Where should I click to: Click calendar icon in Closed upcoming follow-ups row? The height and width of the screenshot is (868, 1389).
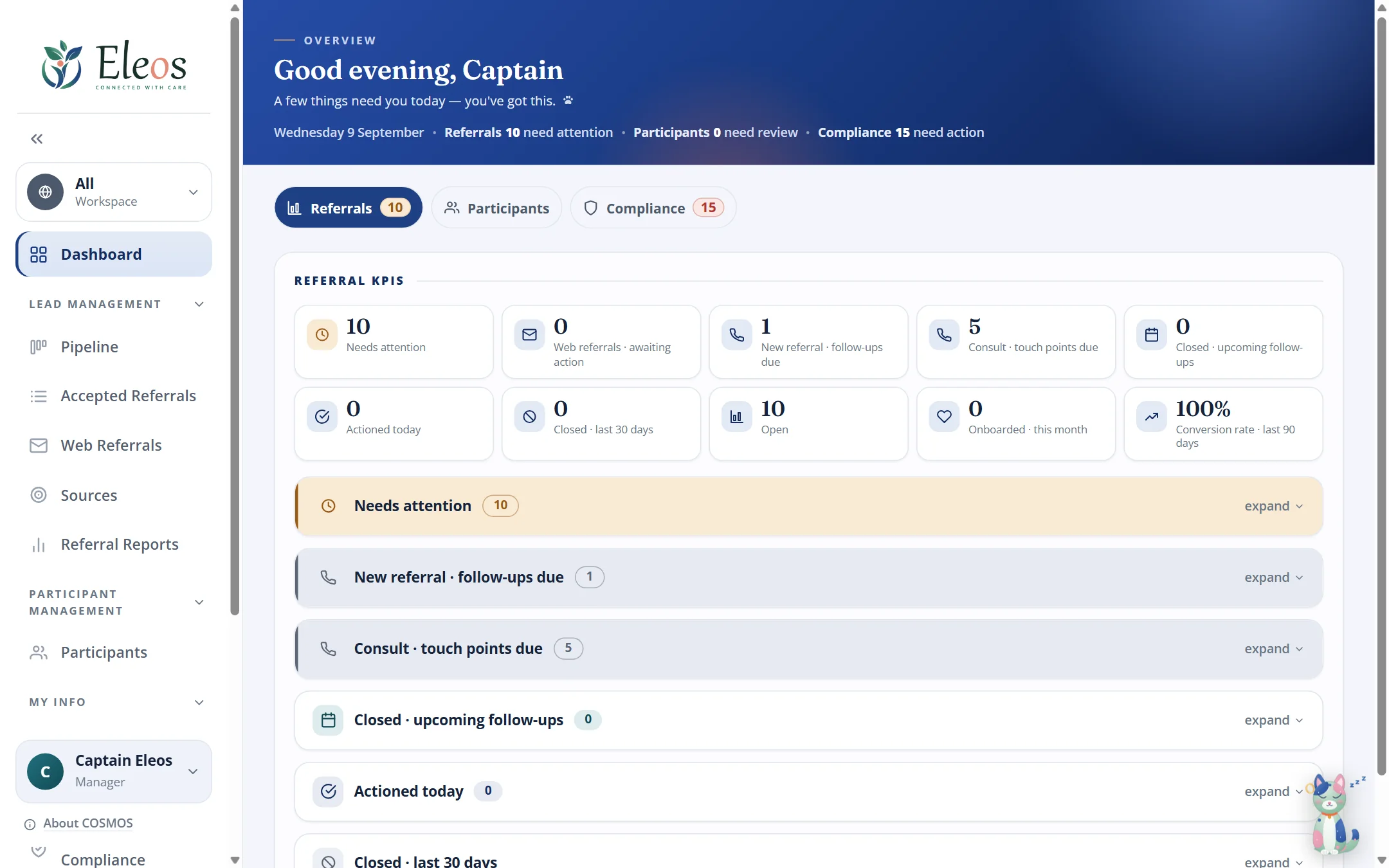click(x=328, y=720)
